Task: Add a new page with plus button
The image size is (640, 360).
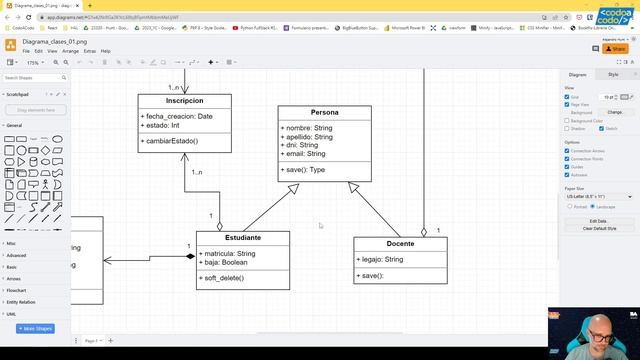Action: 111,340
